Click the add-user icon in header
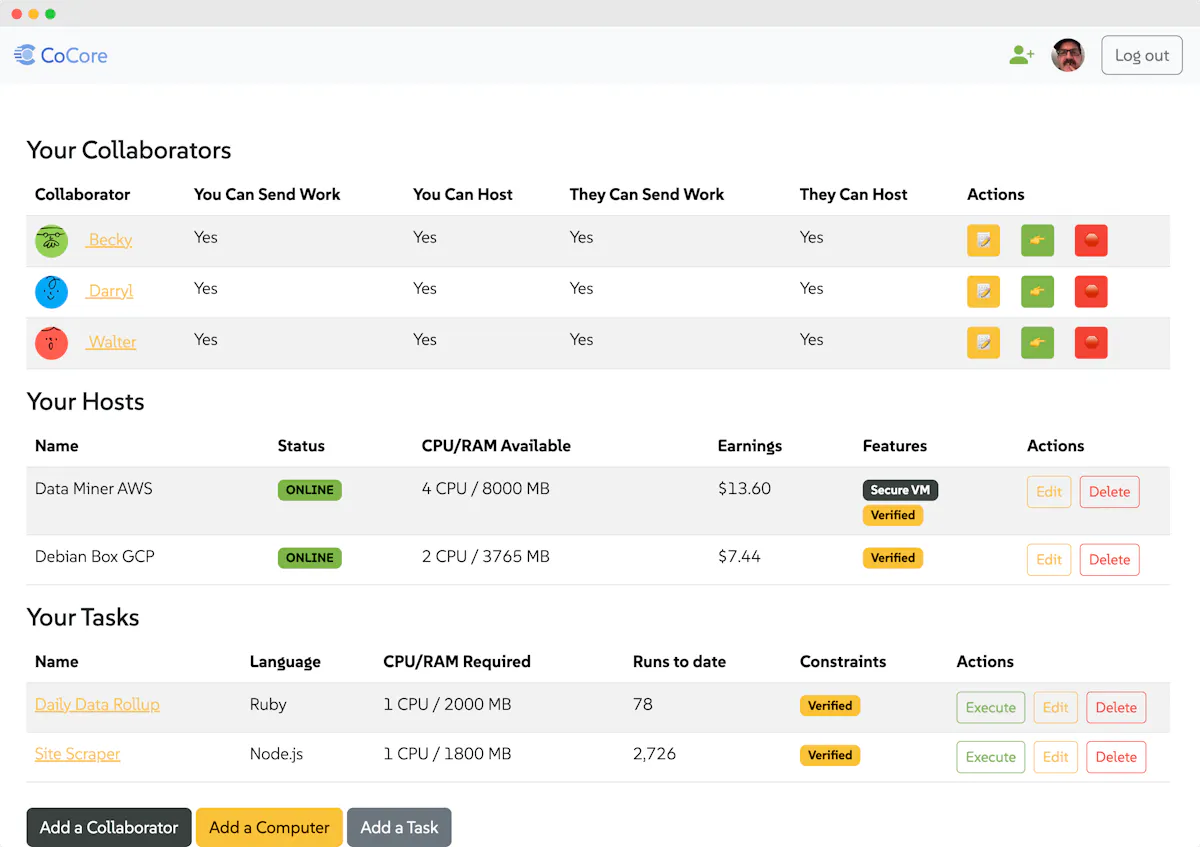The width and height of the screenshot is (1200, 847). 1021,55
